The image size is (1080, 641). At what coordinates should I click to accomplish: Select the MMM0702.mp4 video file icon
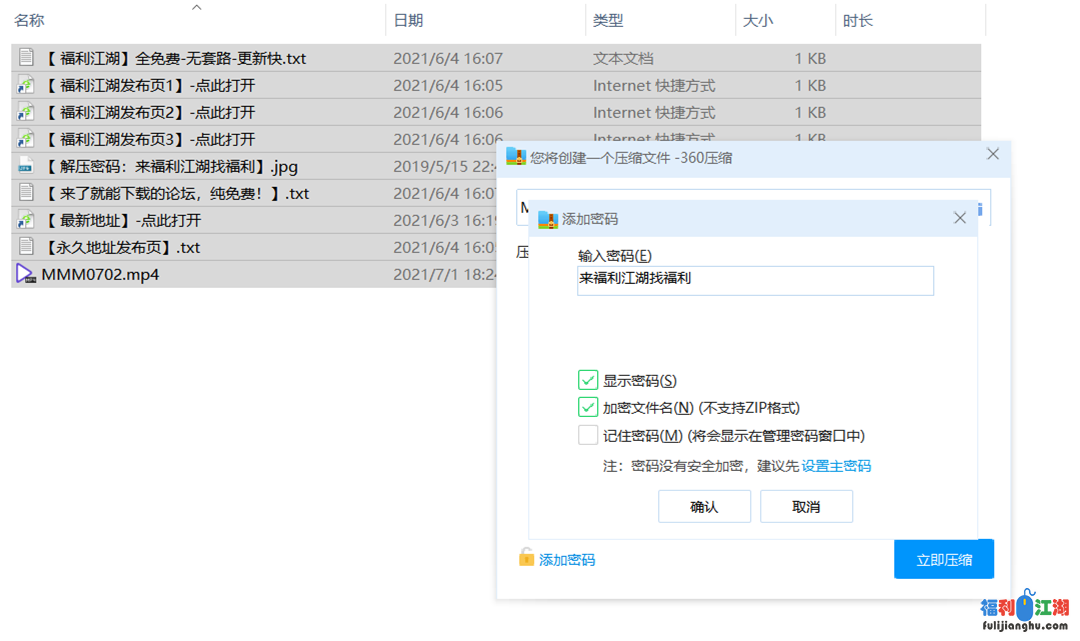click(22, 273)
